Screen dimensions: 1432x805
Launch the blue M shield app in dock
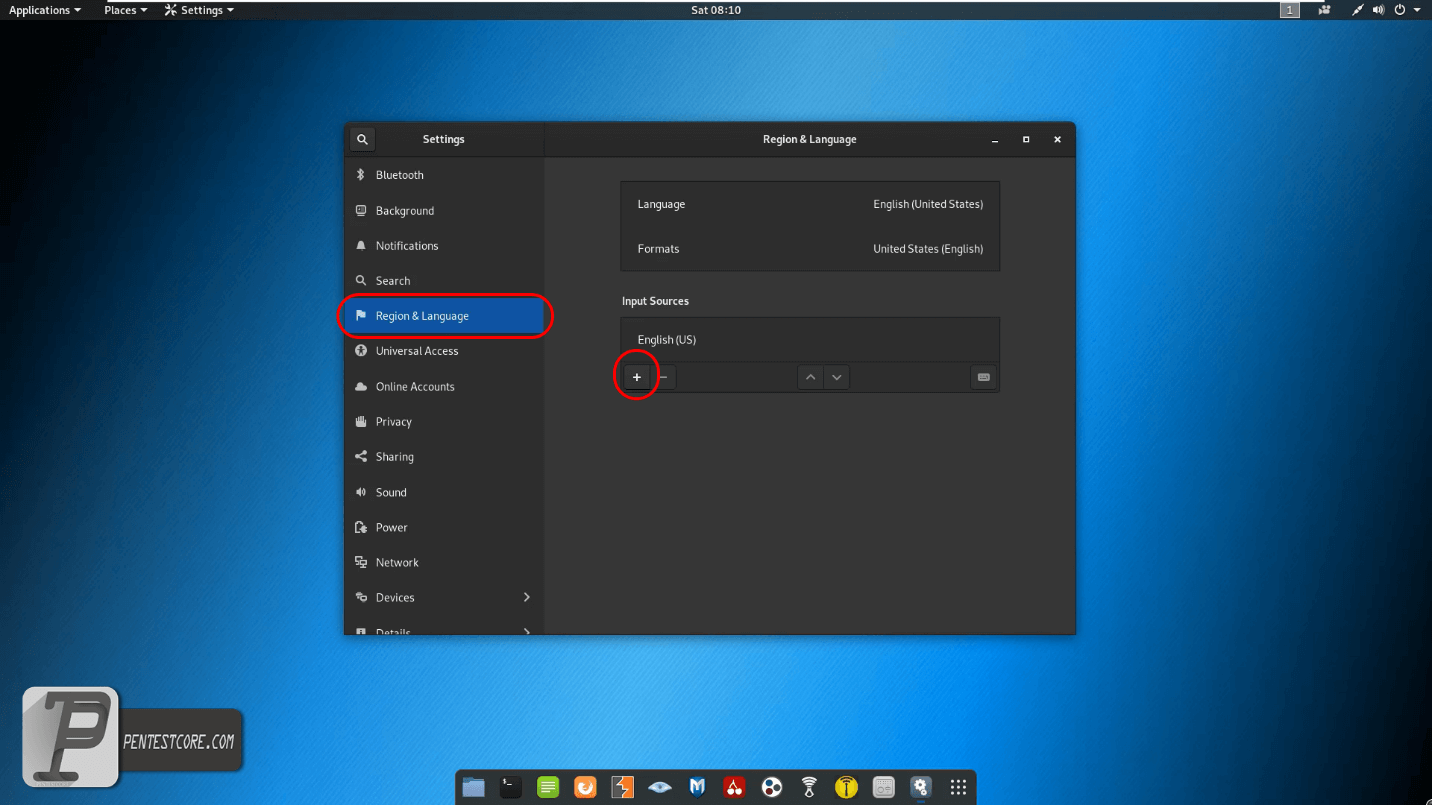point(697,787)
